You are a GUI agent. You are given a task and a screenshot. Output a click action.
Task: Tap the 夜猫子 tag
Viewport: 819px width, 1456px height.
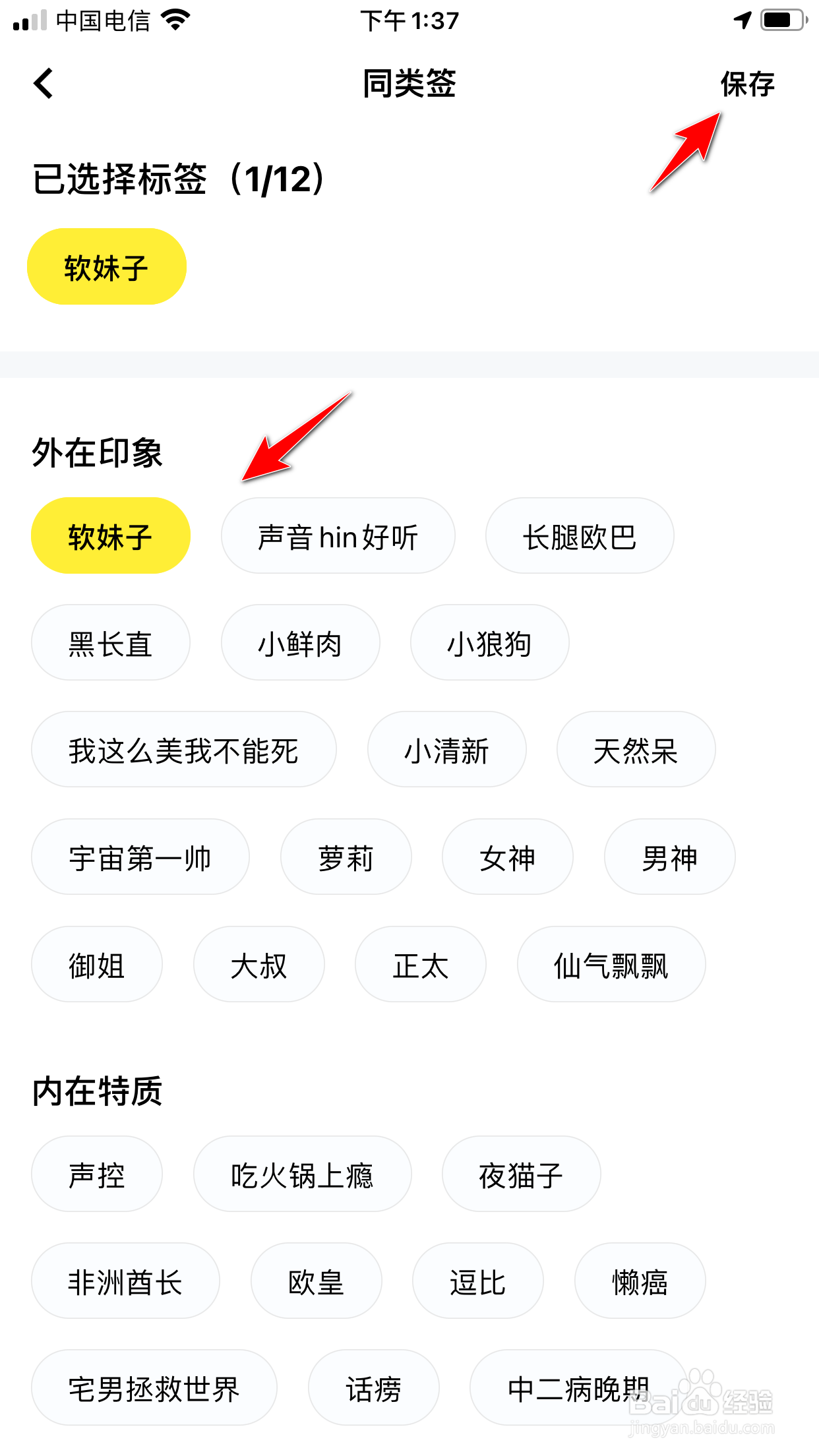pyautogui.click(x=522, y=1174)
